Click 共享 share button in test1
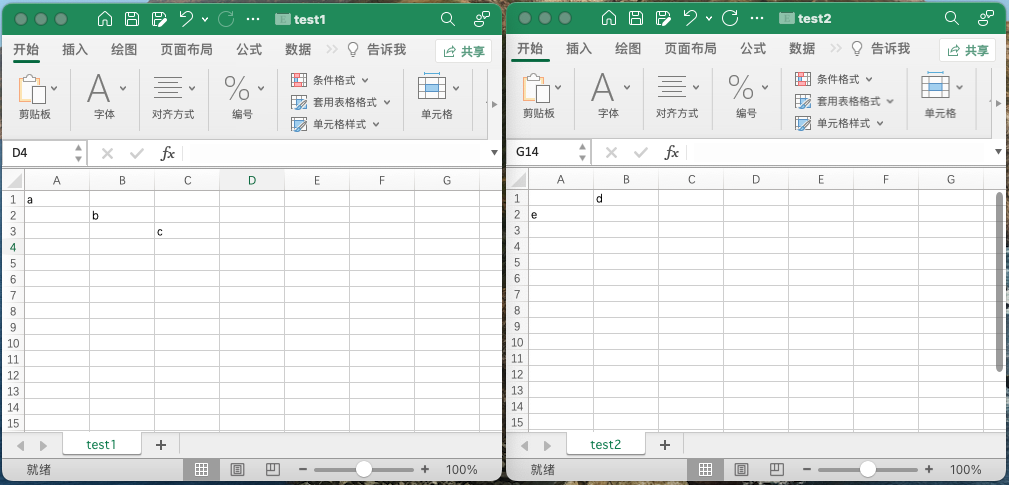The width and height of the screenshot is (1009, 485). pyautogui.click(x=463, y=51)
